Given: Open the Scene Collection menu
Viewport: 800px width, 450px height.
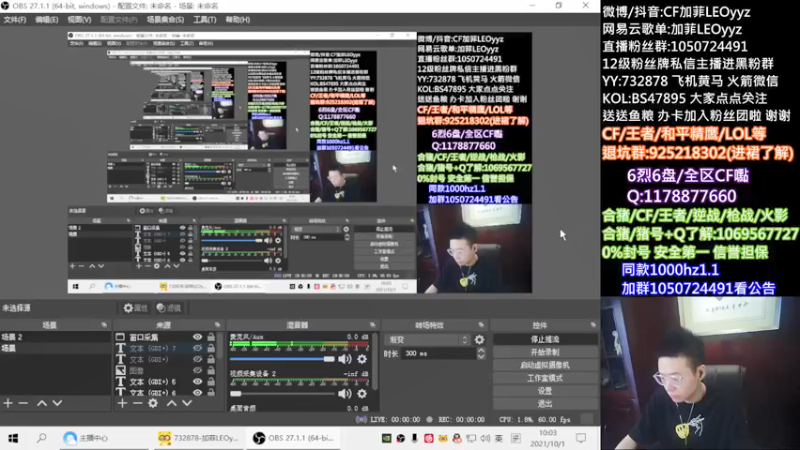Looking at the screenshot, I should [165, 19].
